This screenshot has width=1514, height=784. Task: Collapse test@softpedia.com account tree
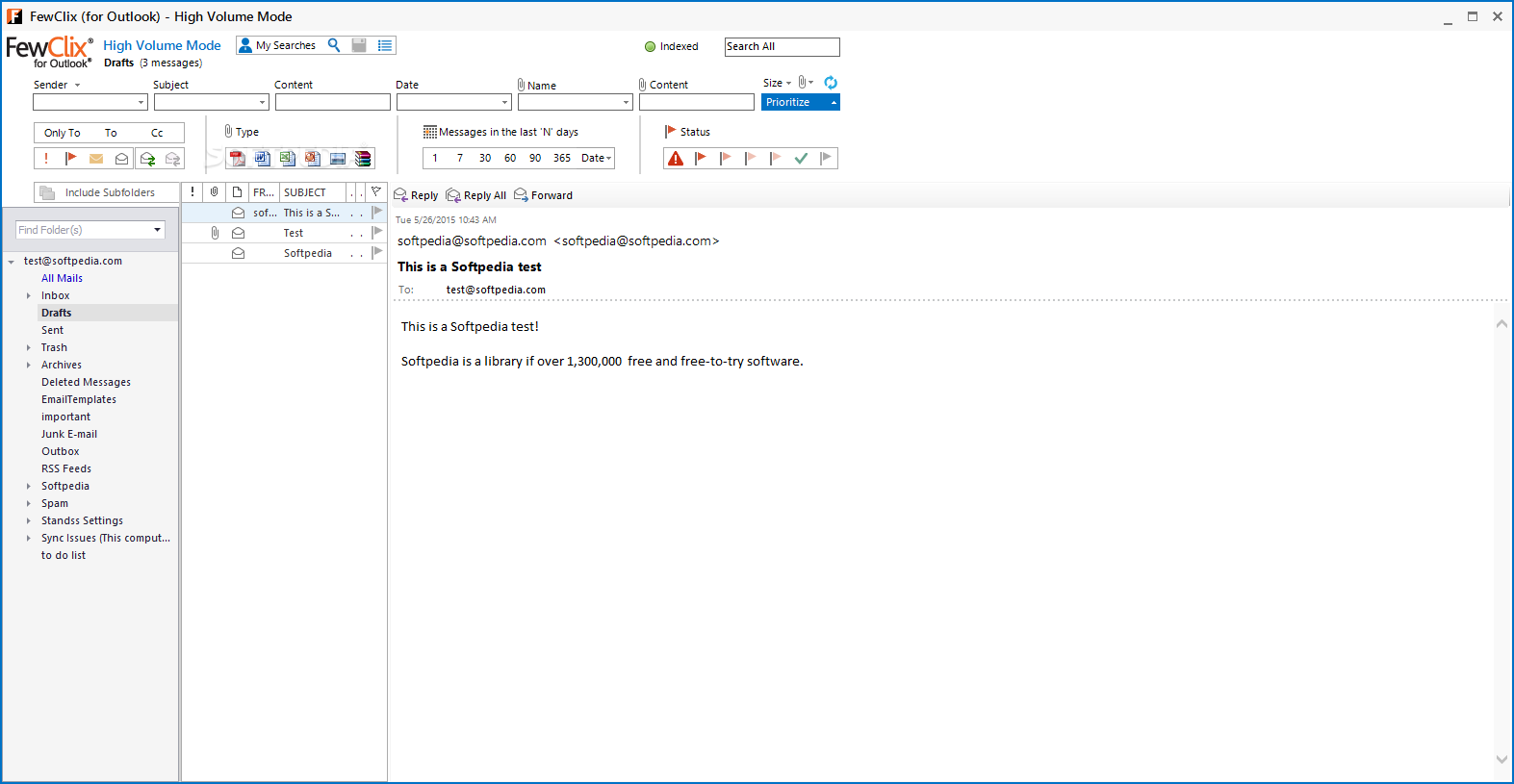coord(12,262)
